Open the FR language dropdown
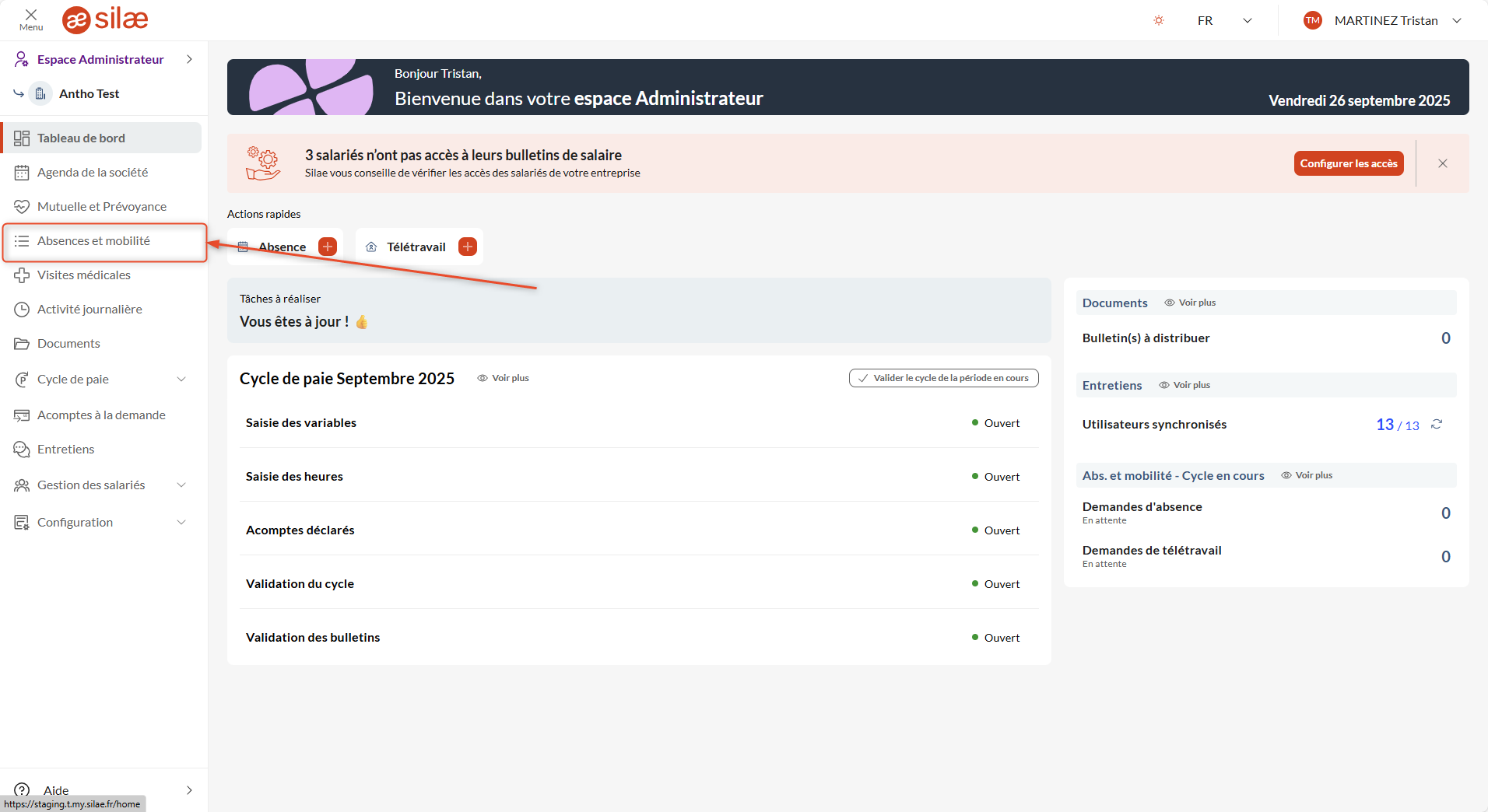Image resolution: width=1488 pixels, height=812 pixels. [1224, 20]
